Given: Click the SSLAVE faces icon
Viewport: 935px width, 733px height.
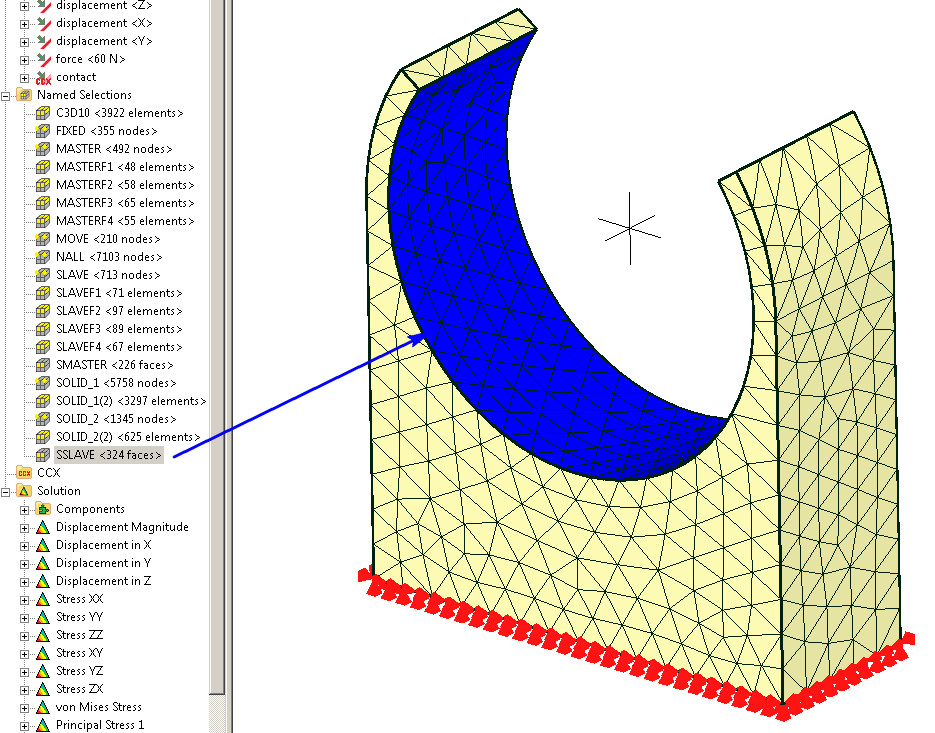Looking at the screenshot, I should pyautogui.click(x=43, y=455).
